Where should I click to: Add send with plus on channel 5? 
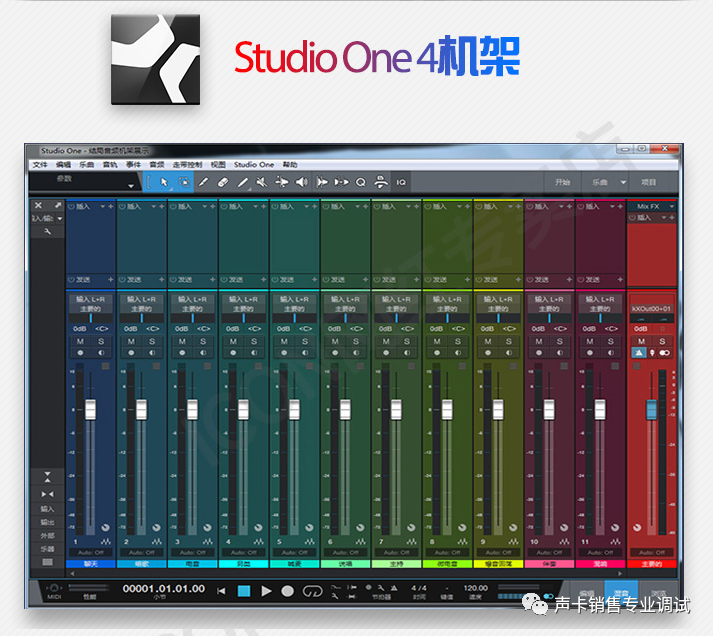coord(314,280)
